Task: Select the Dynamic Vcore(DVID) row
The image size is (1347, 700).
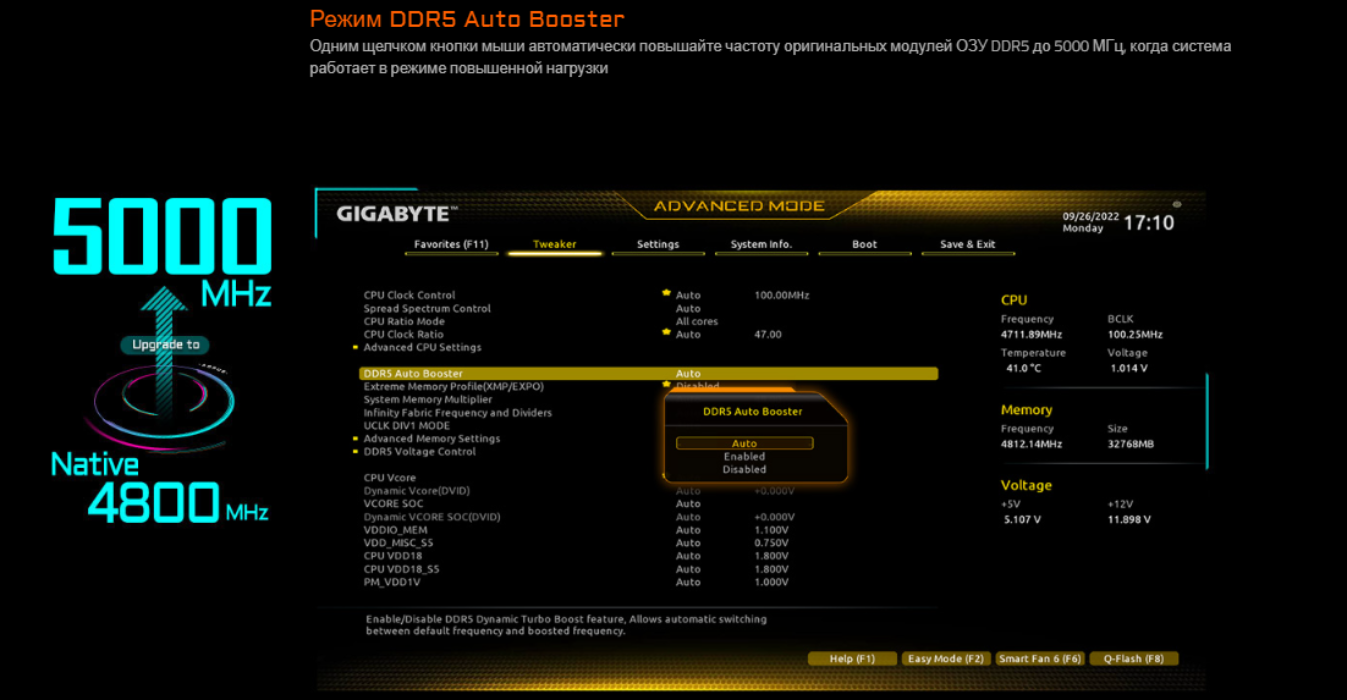Action: click(x=417, y=490)
